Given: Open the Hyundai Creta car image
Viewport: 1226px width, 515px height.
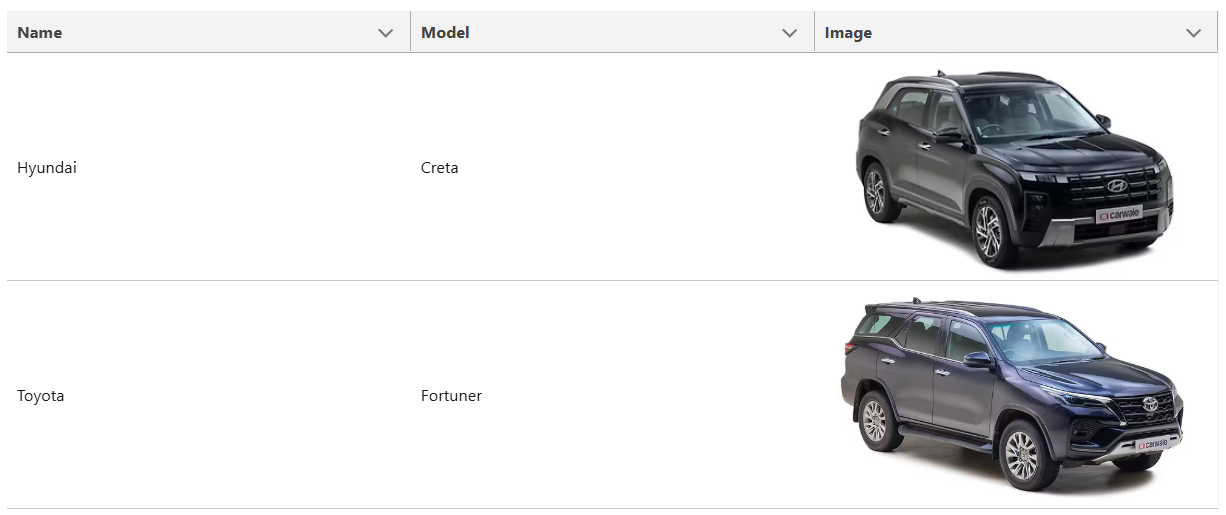Looking at the screenshot, I should (1014, 168).
